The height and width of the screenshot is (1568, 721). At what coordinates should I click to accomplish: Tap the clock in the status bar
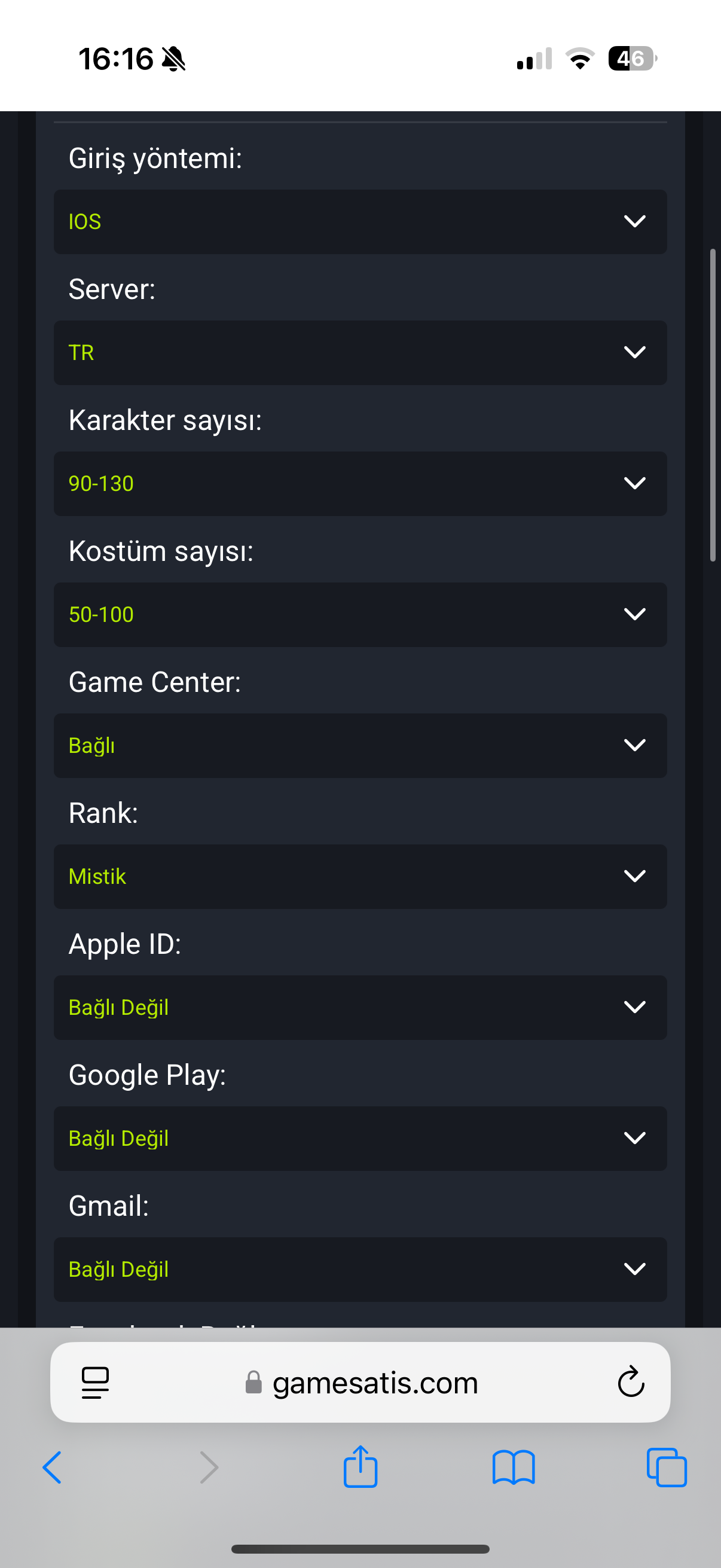point(115,59)
